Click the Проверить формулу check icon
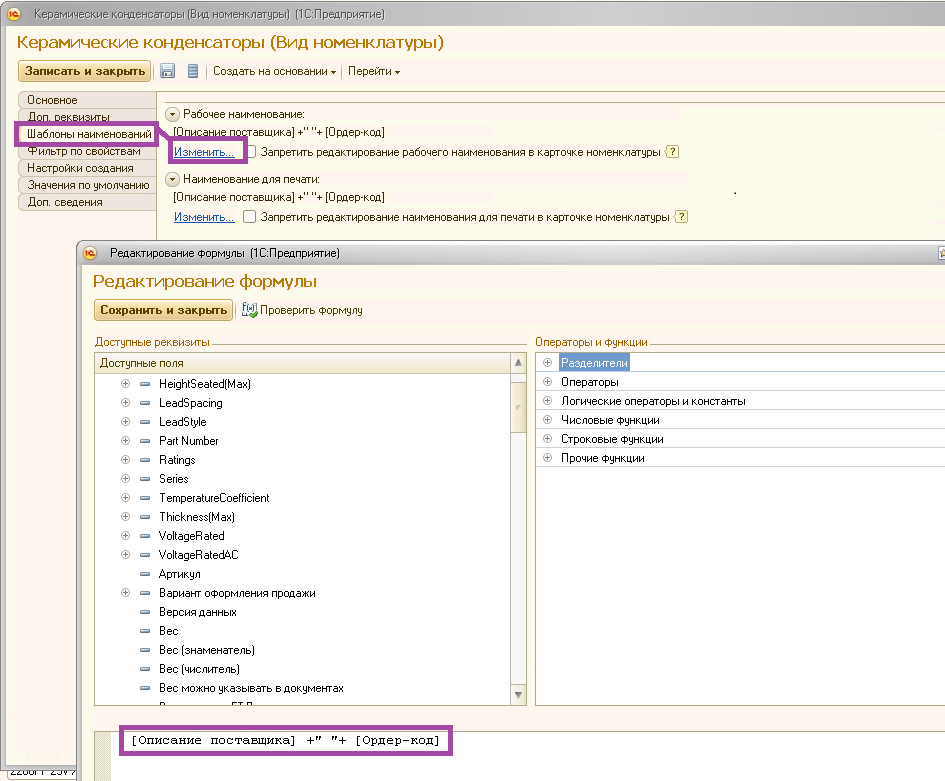Screen dimensions: 945x781 point(250,310)
